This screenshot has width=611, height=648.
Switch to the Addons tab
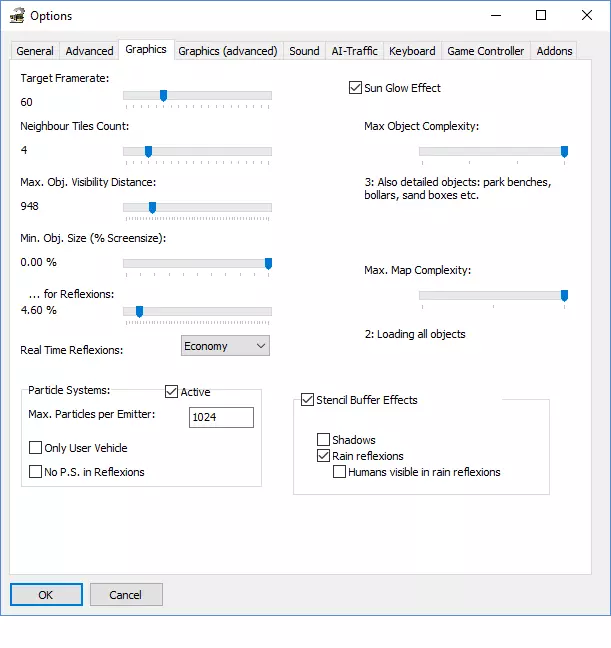(554, 51)
